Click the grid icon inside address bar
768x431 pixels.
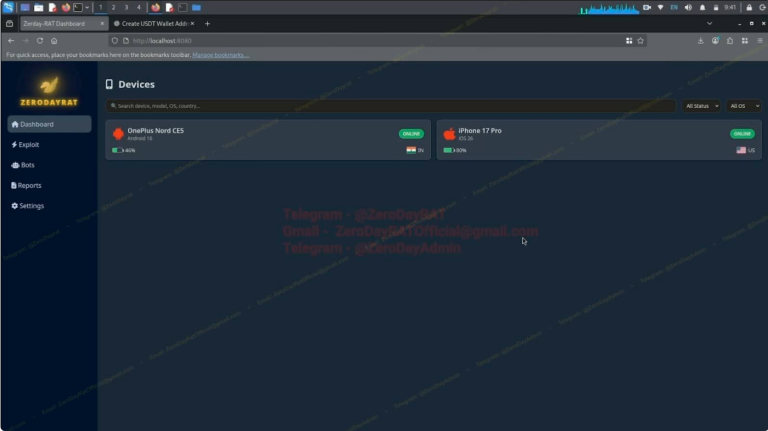629,41
